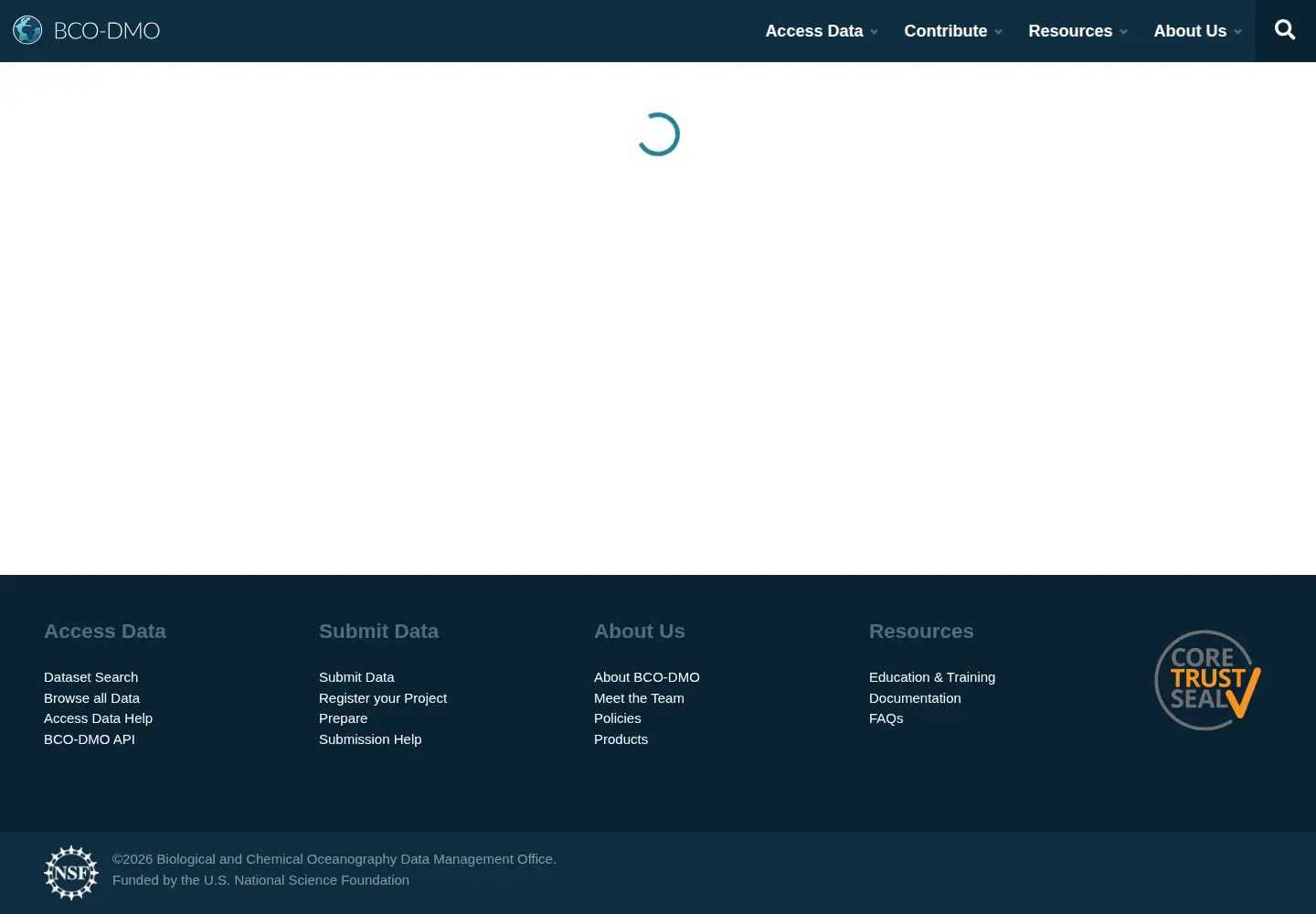Open the Resources menu in navbar

pos(1070,31)
